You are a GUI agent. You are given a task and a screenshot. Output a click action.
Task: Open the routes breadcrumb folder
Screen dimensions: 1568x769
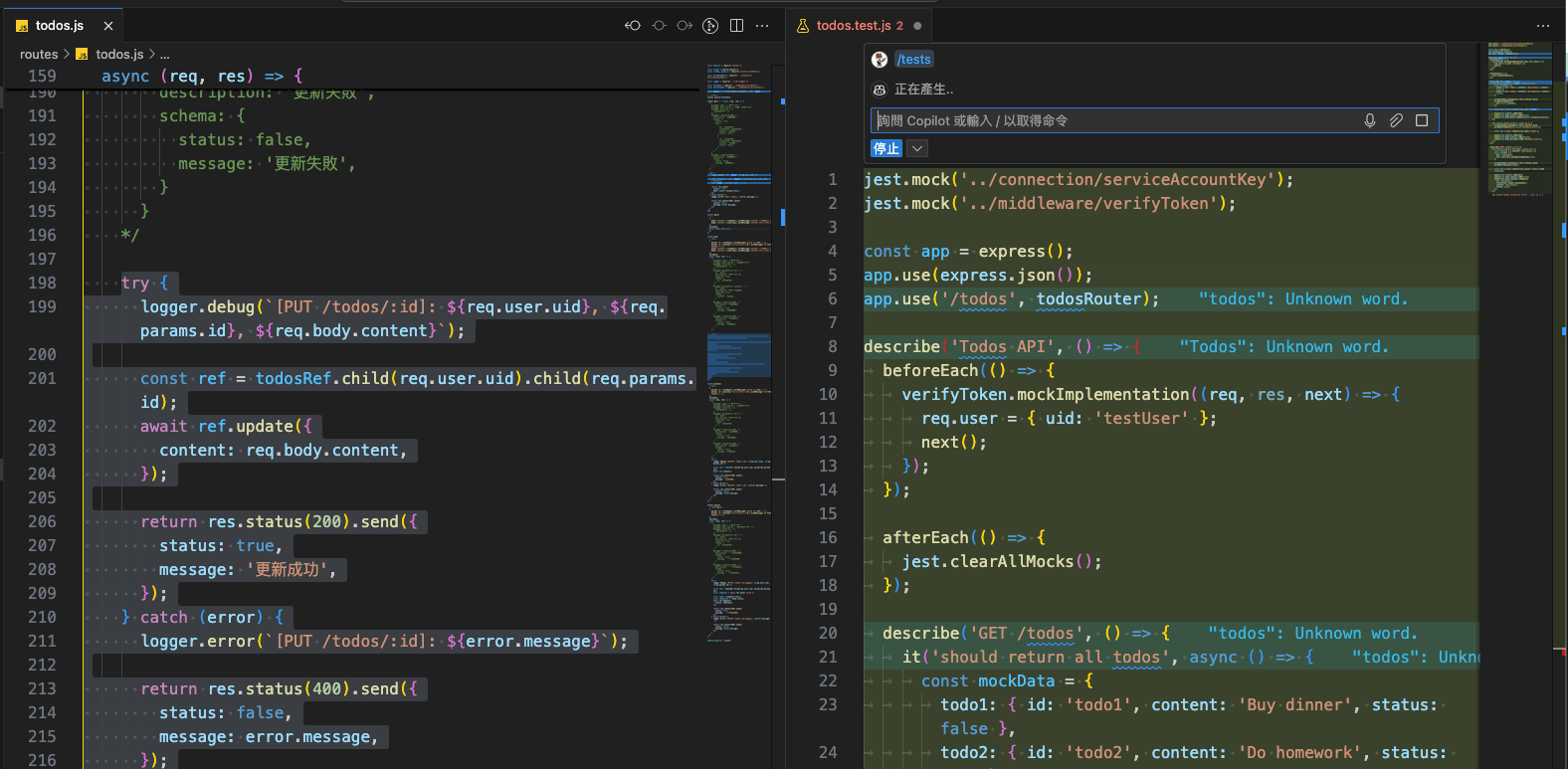39,55
